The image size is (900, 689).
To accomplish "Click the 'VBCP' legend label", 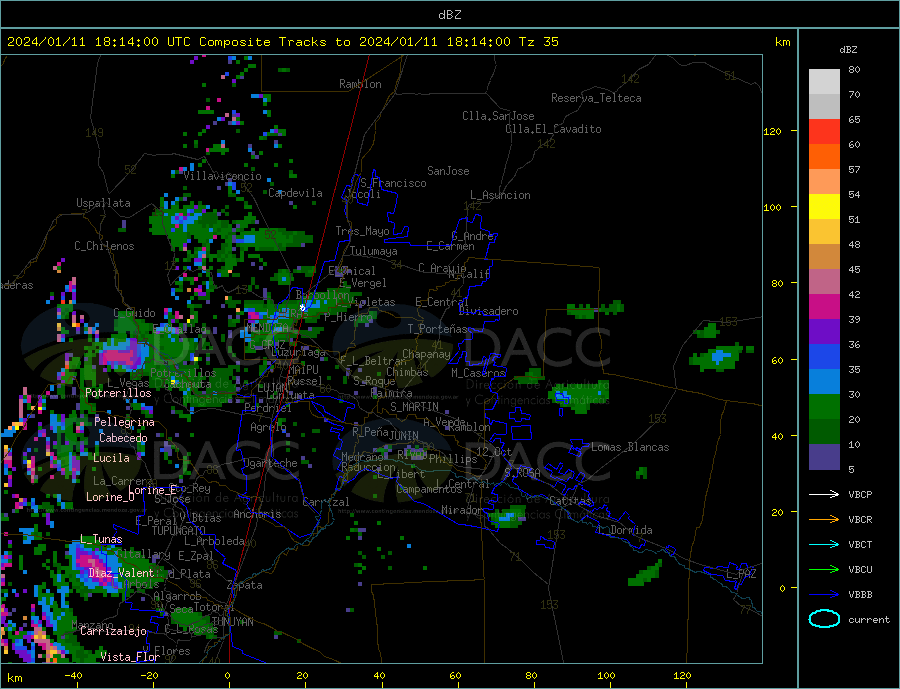I will click(860, 494).
